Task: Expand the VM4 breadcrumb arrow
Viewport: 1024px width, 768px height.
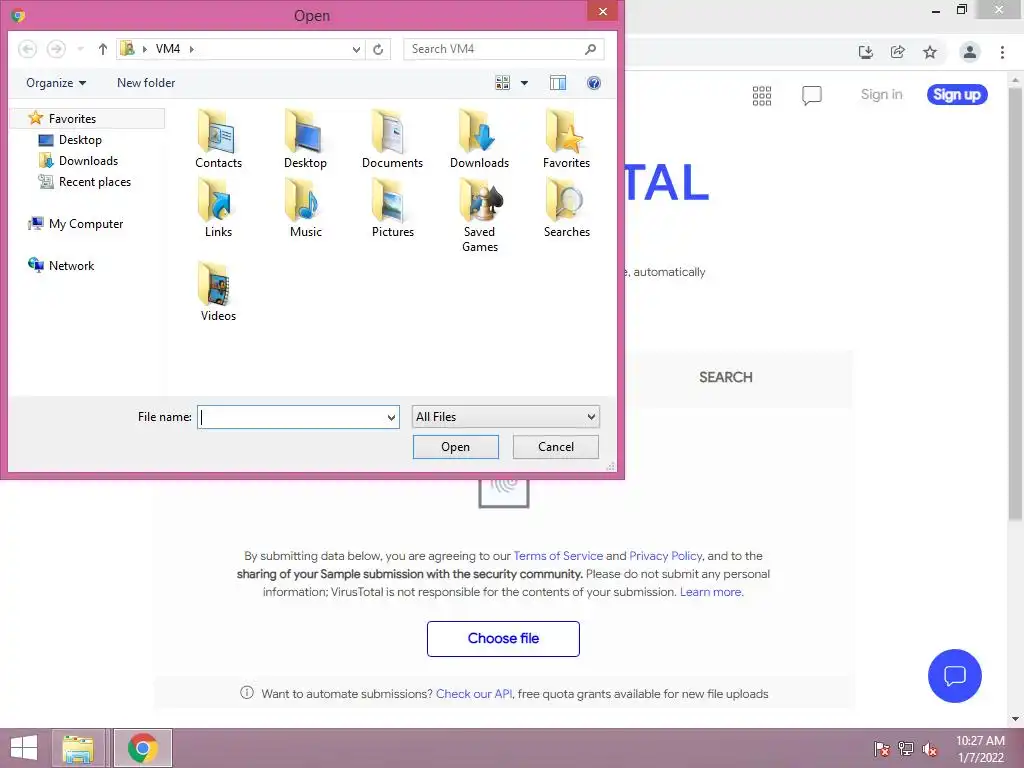Action: pos(191,49)
